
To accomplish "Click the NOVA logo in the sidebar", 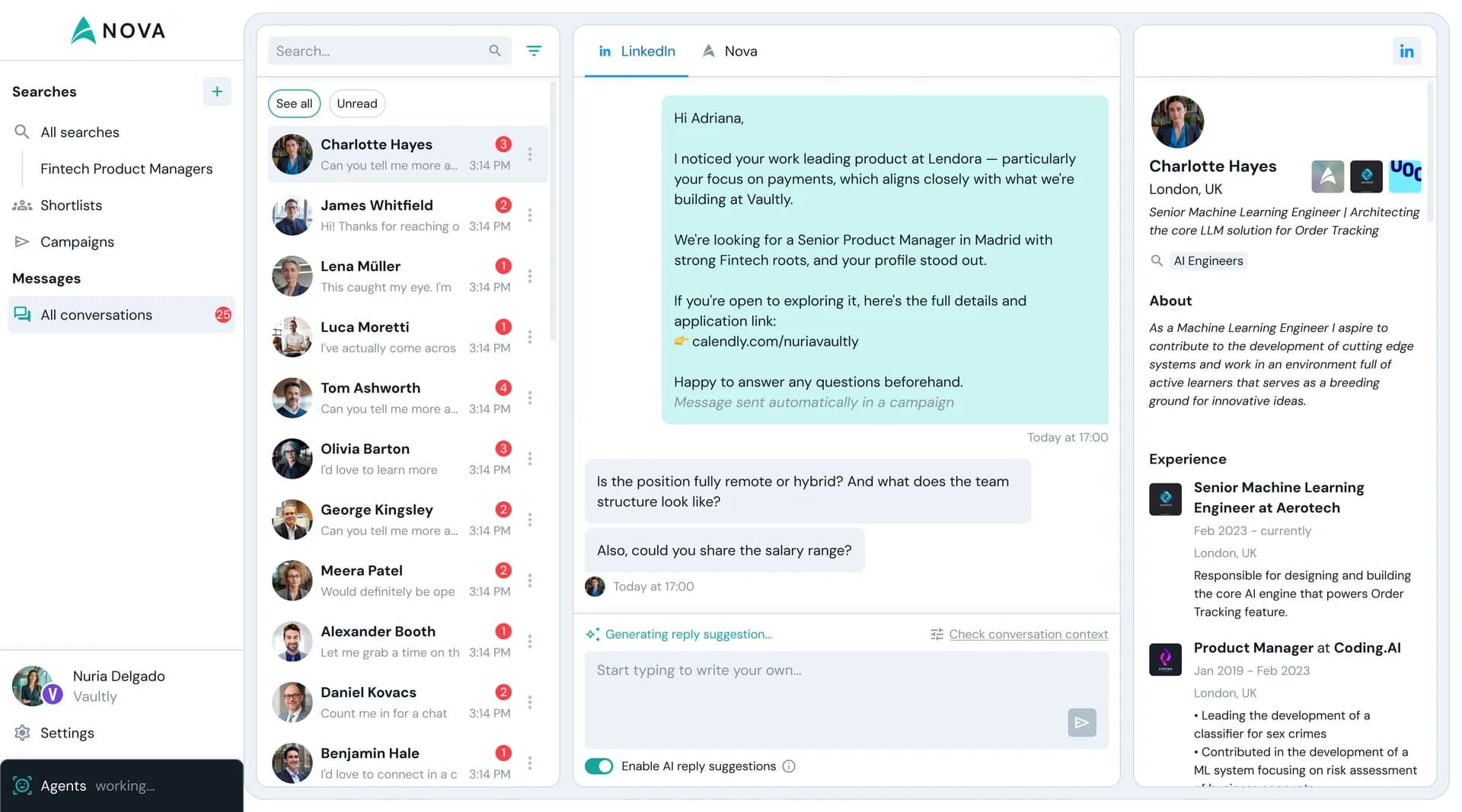I will coord(118,30).
